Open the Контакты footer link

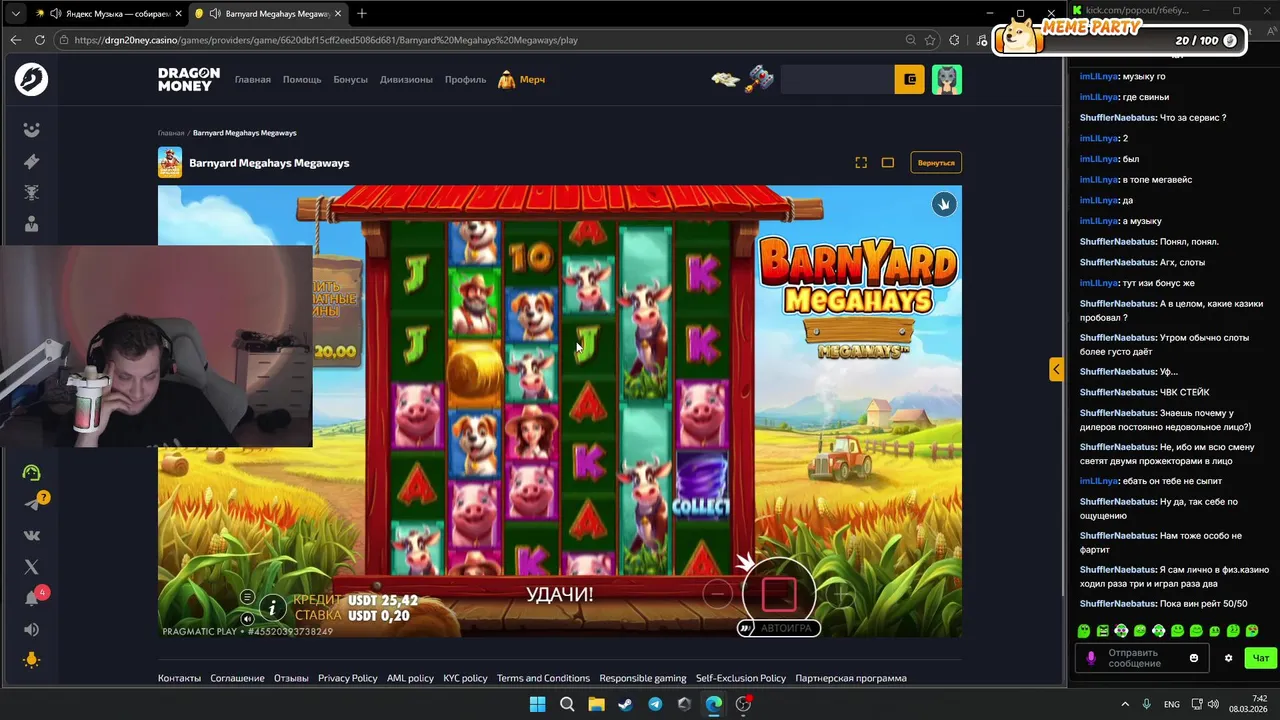point(179,678)
